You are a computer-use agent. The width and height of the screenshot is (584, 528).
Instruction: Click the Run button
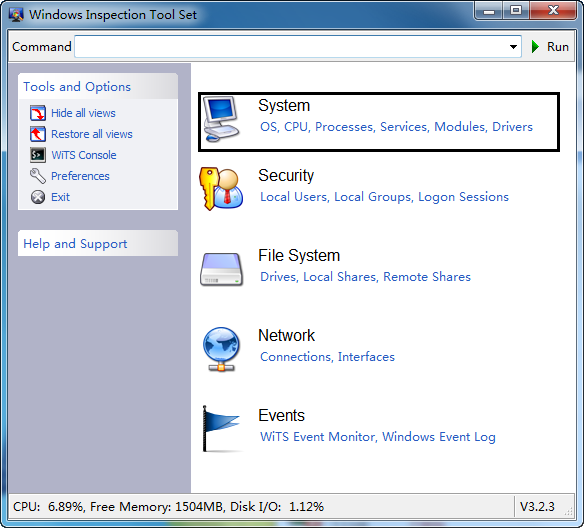click(549, 47)
